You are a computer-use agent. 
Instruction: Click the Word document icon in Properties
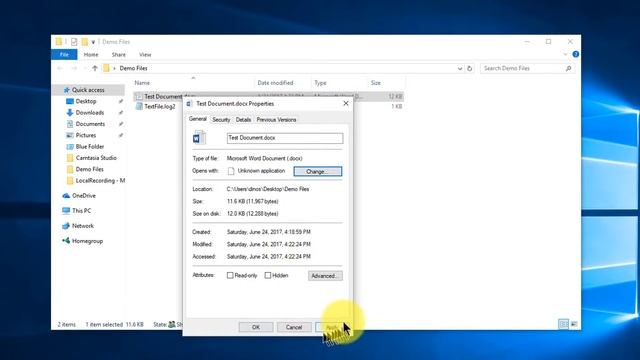tap(199, 138)
